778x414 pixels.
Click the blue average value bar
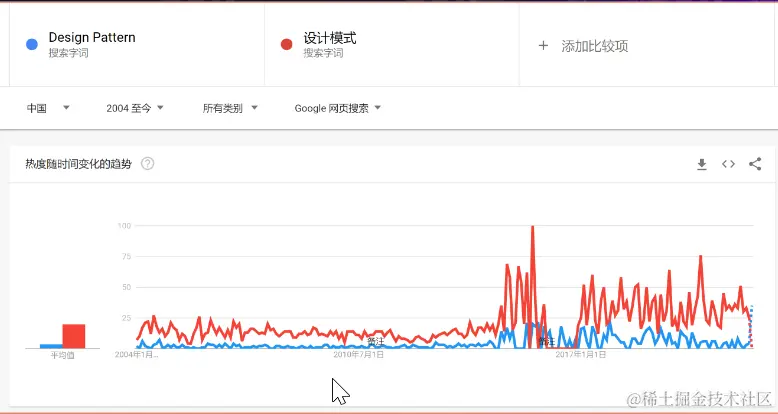coord(51,346)
